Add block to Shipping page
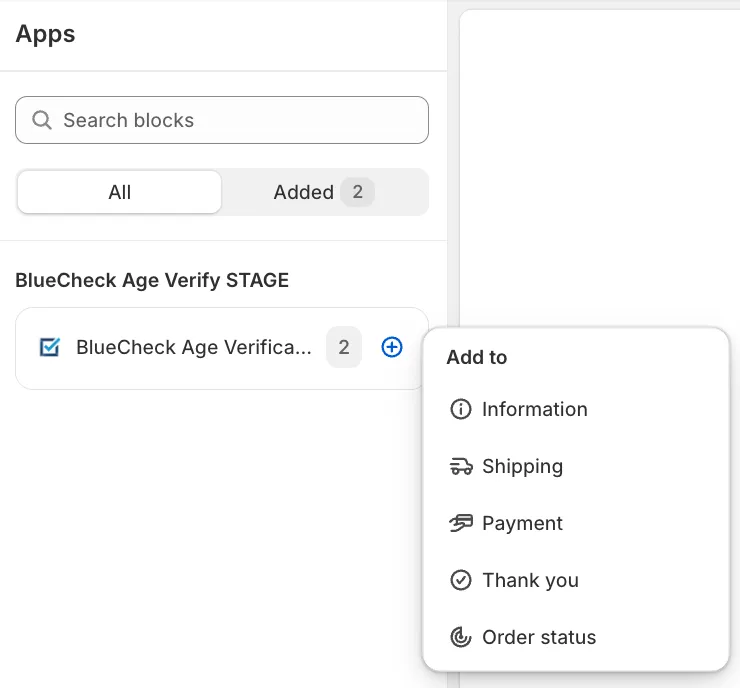Screen dimensions: 740x688 576,466
